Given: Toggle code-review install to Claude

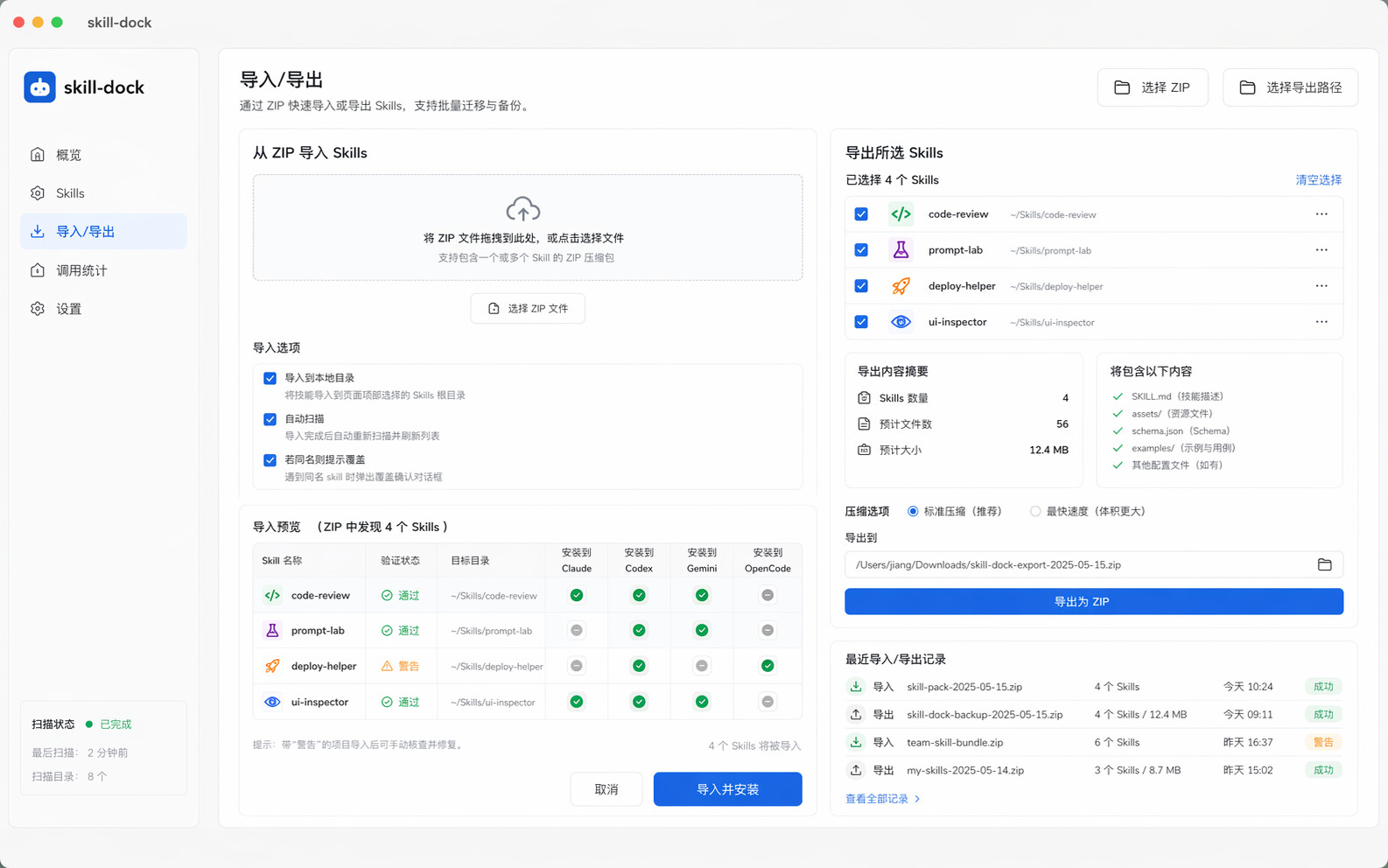Looking at the screenshot, I should pyautogui.click(x=576, y=595).
